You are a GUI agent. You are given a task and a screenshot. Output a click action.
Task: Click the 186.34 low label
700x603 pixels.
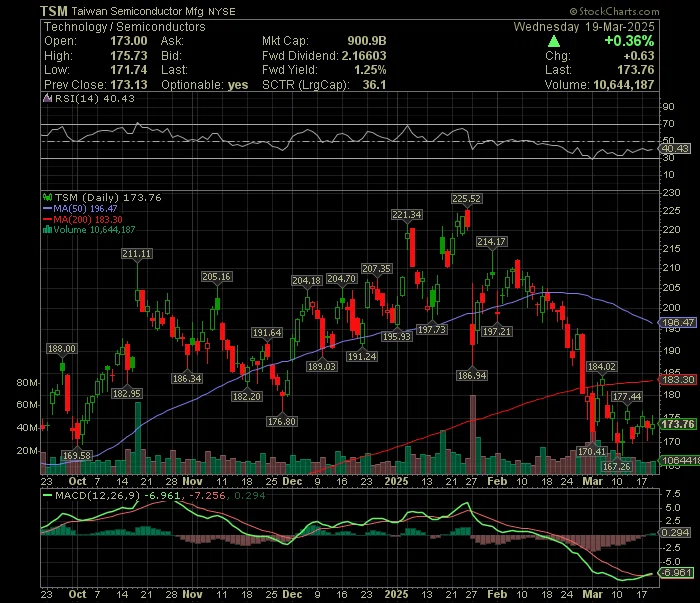pos(187,378)
